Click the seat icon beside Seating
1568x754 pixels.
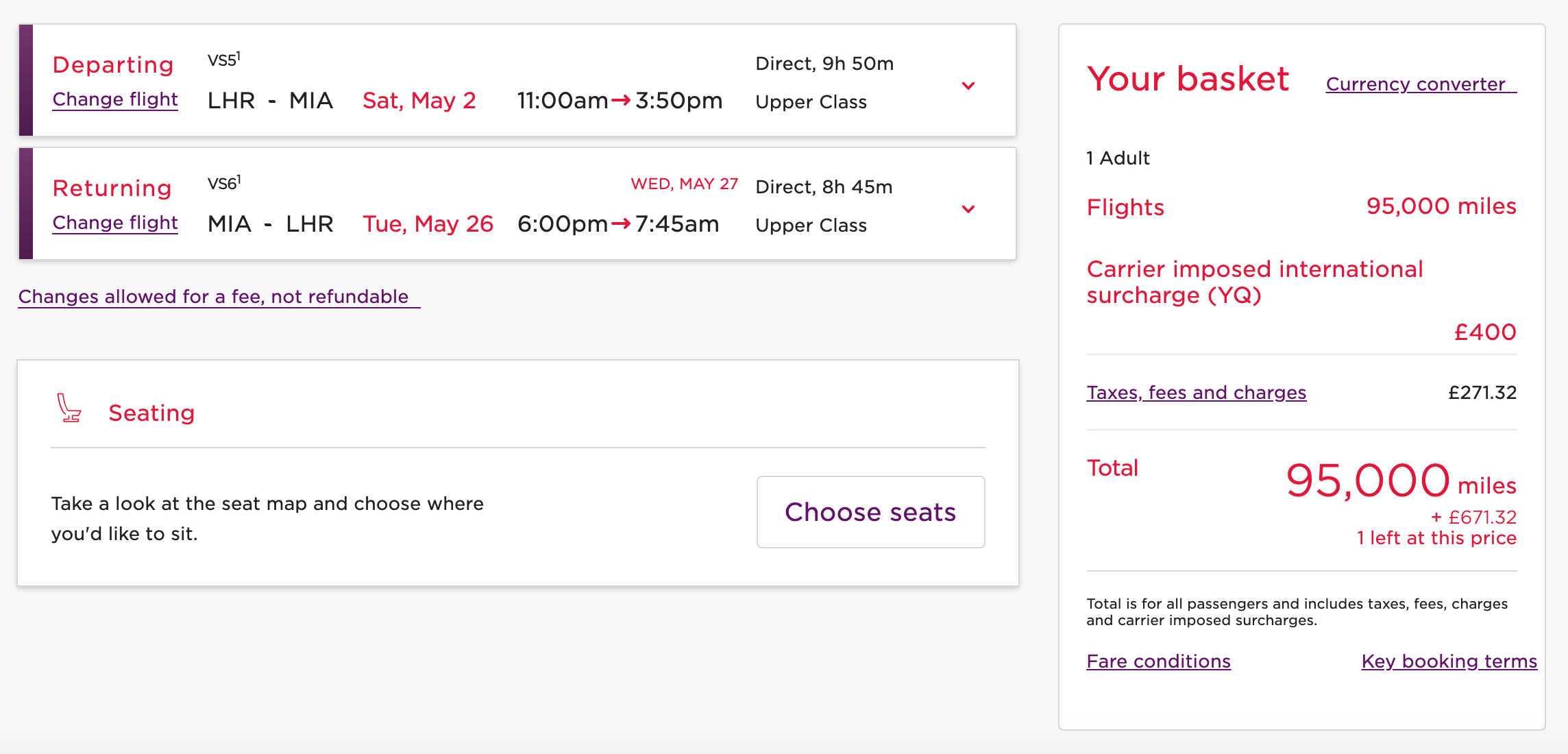[x=69, y=409]
